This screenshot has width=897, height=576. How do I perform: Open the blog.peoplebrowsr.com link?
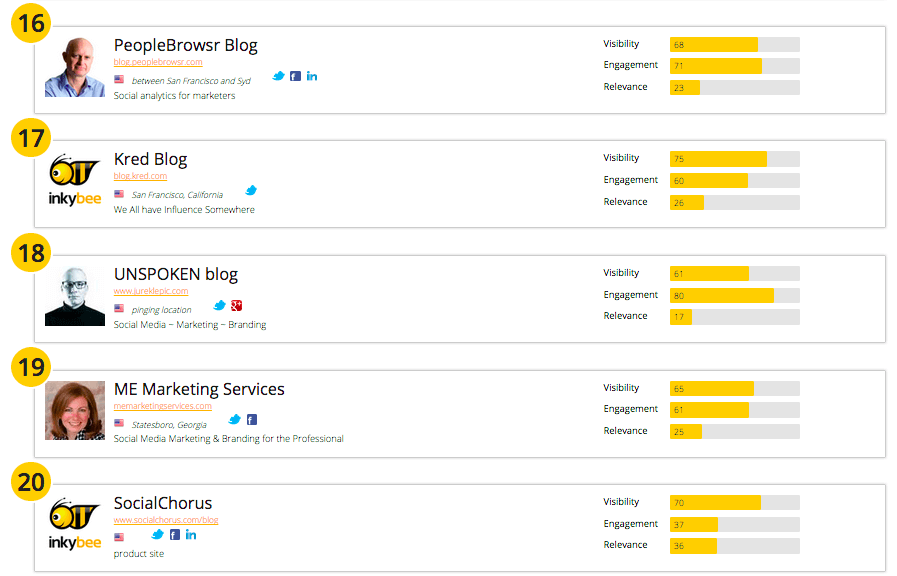coord(158,62)
